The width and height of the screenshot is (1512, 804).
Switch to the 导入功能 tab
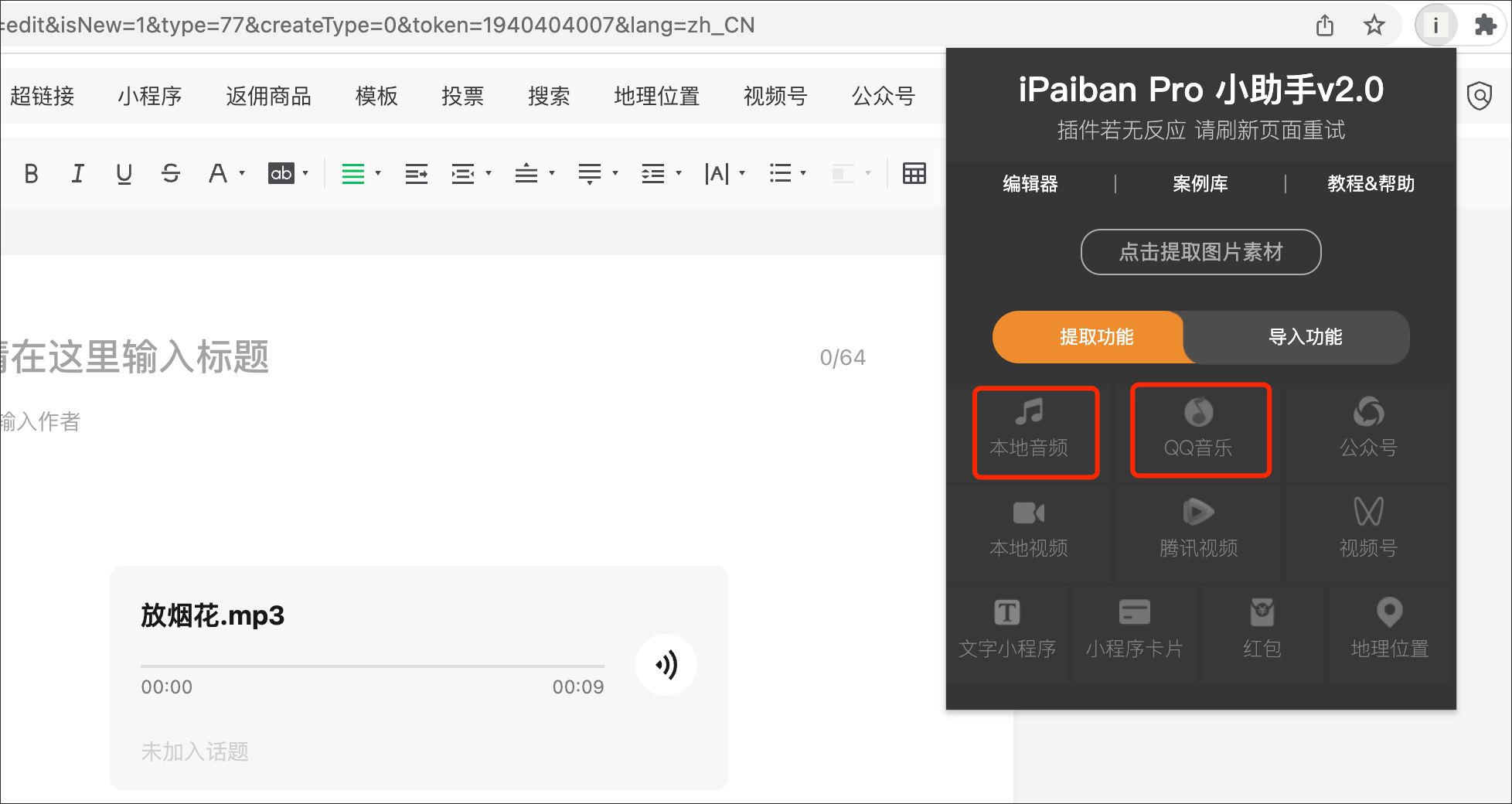click(1304, 337)
